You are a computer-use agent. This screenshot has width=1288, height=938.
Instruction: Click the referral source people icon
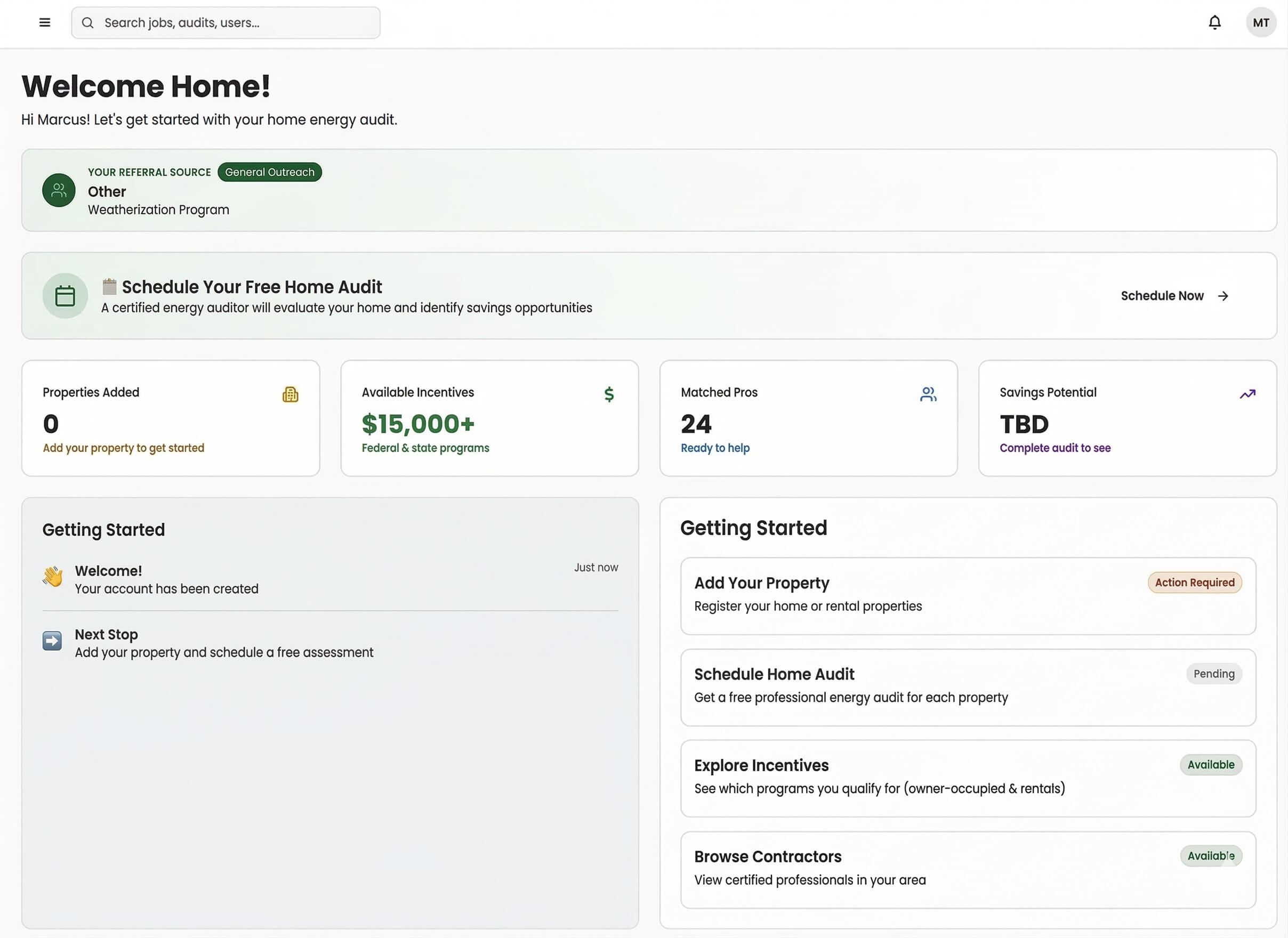click(x=59, y=190)
